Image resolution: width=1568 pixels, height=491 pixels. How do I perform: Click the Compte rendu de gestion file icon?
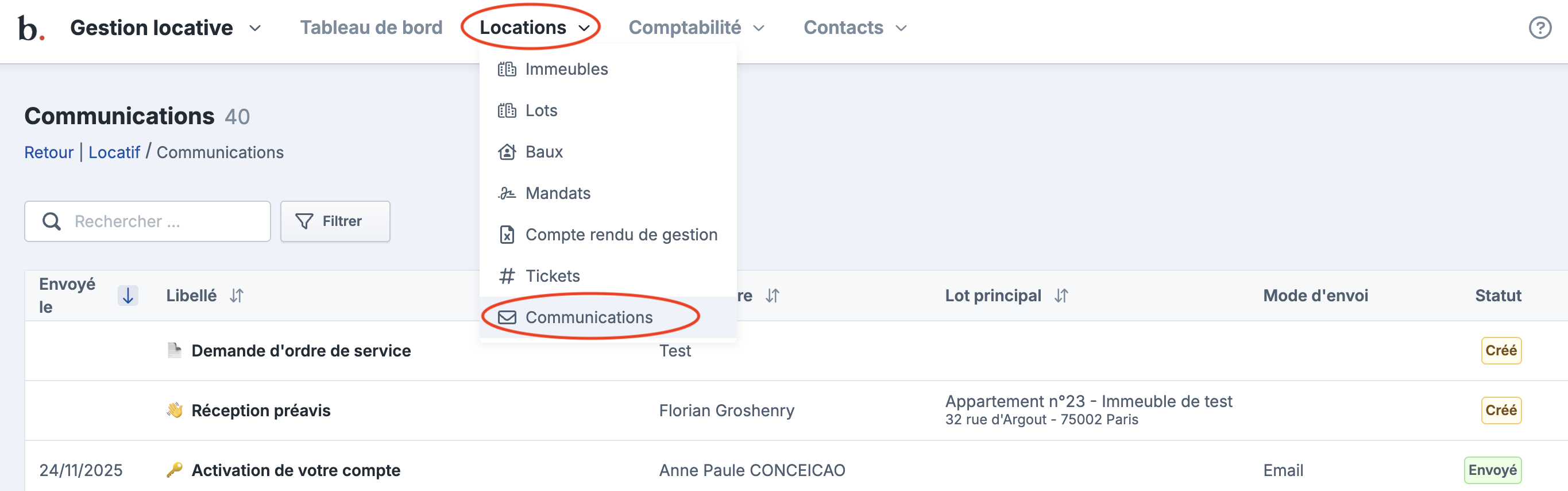click(507, 235)
